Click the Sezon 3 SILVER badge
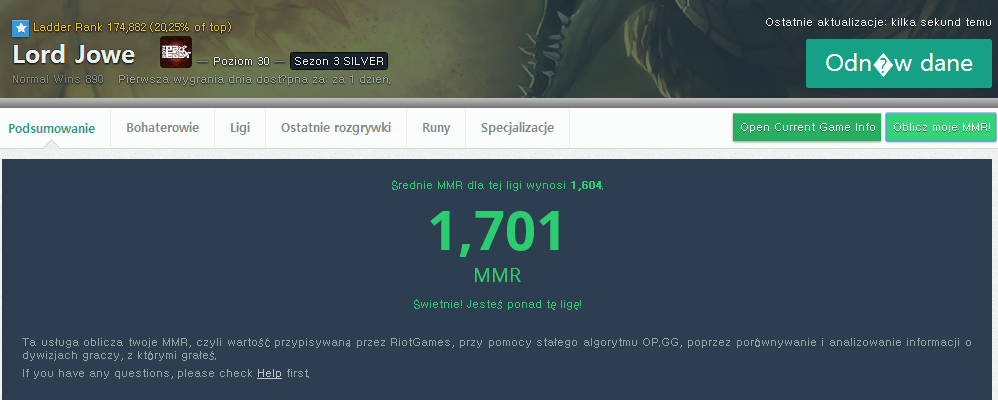The image size is (998, 400). pyautogui.click(x=339, y=61)
